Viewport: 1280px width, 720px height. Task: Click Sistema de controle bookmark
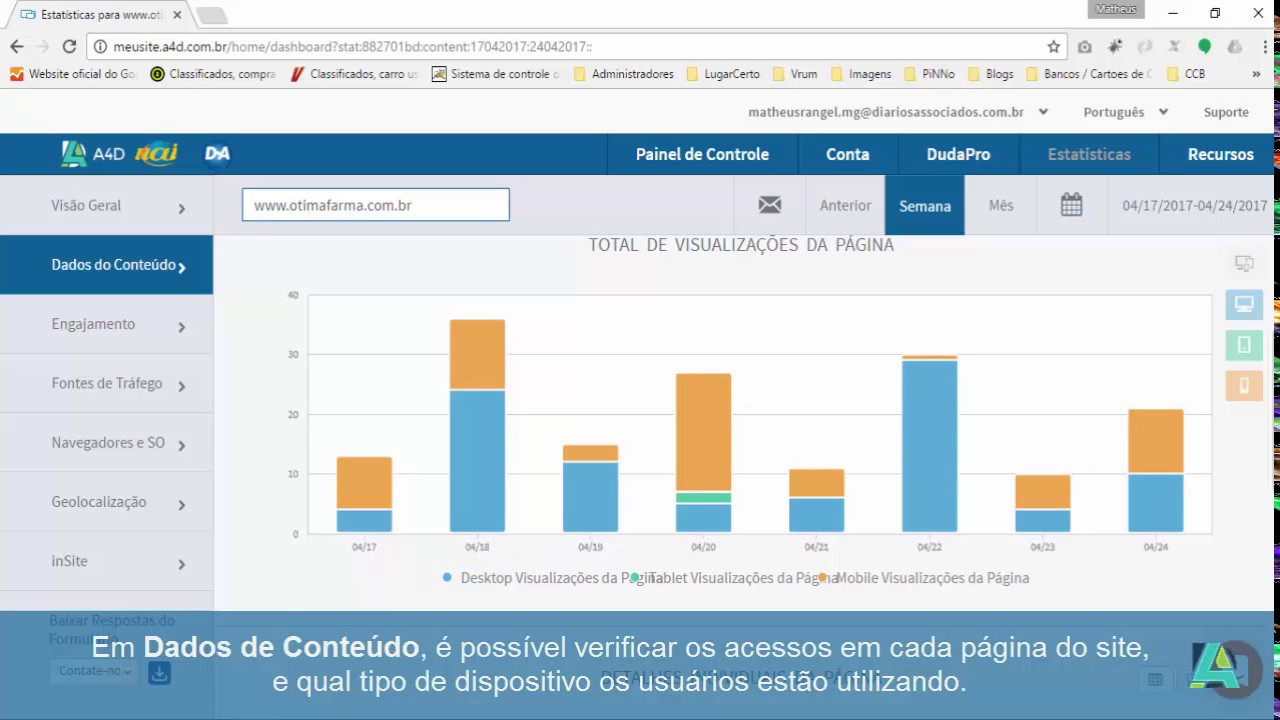(x=495, y=74)
